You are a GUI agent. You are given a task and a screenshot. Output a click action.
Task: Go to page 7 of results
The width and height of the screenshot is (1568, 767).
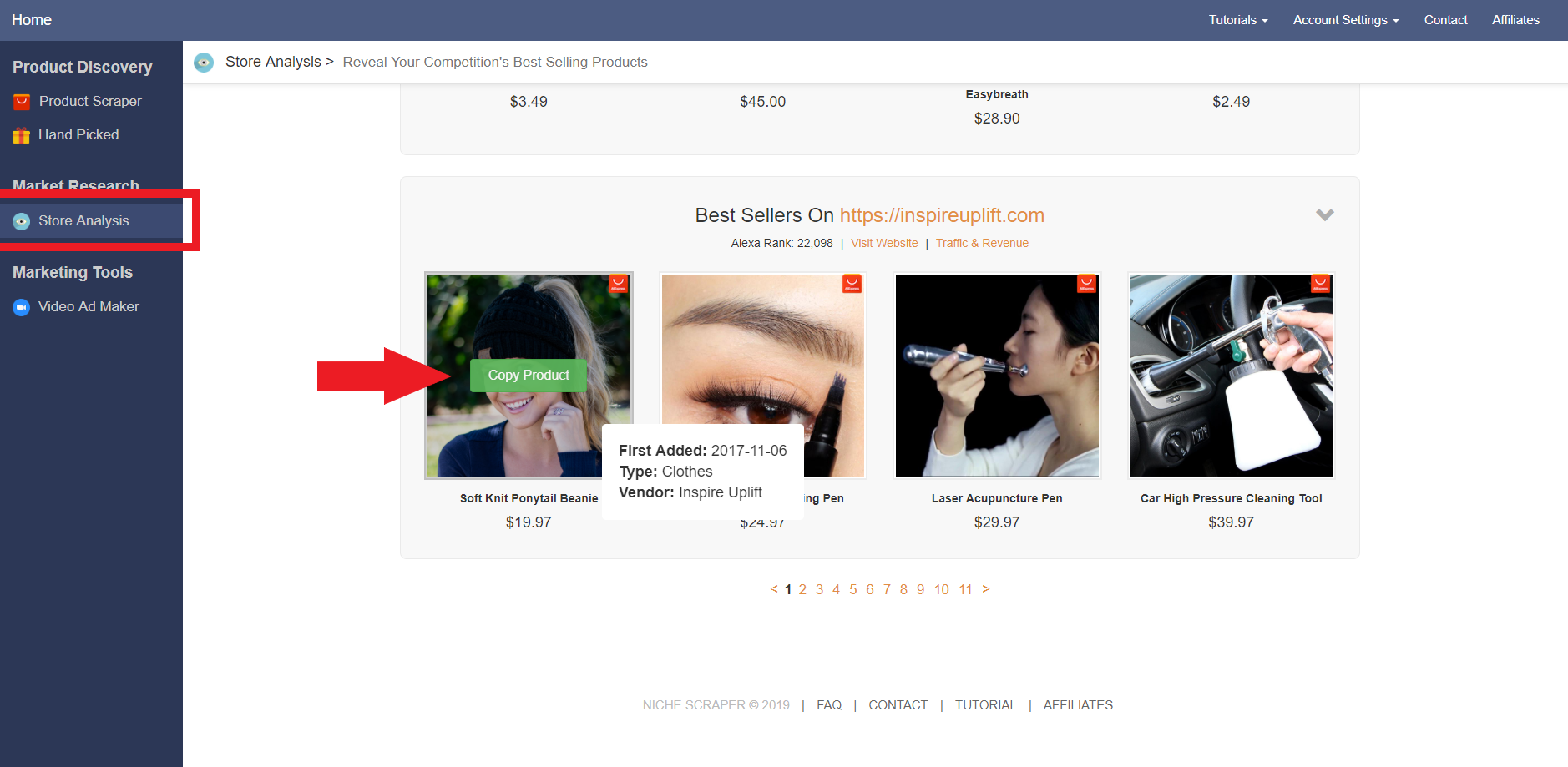pyautogui.click(x=887, y=589)
